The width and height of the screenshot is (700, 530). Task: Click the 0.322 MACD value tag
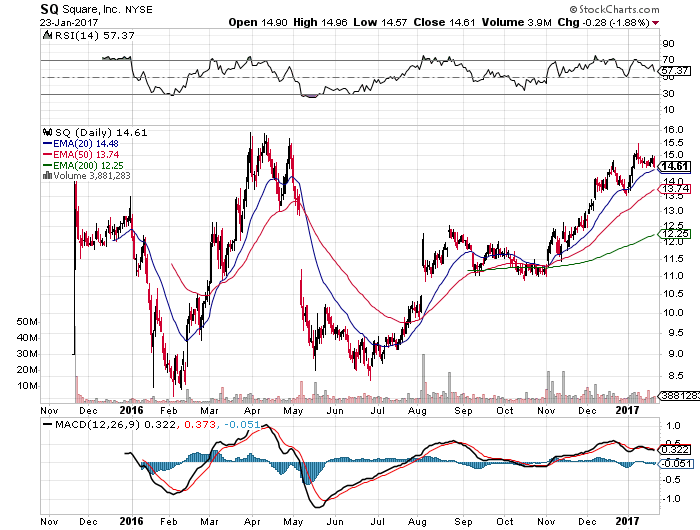675,450
